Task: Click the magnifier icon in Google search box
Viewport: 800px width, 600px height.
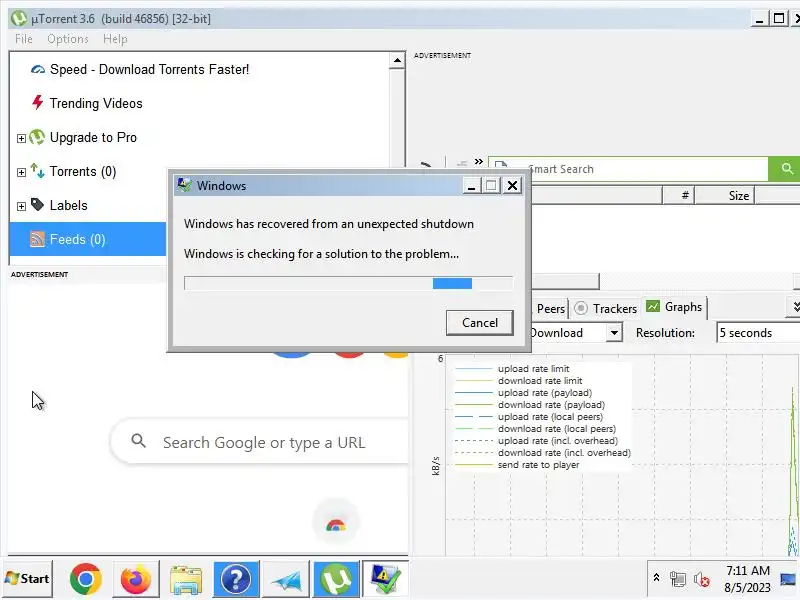Action: click(138, 441)
